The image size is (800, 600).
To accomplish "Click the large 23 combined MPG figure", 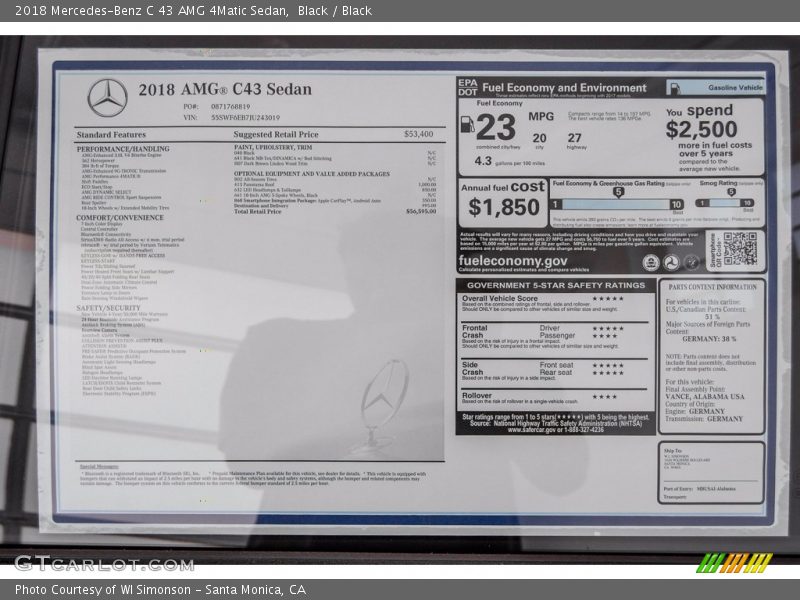I will (x=496, y=127).
